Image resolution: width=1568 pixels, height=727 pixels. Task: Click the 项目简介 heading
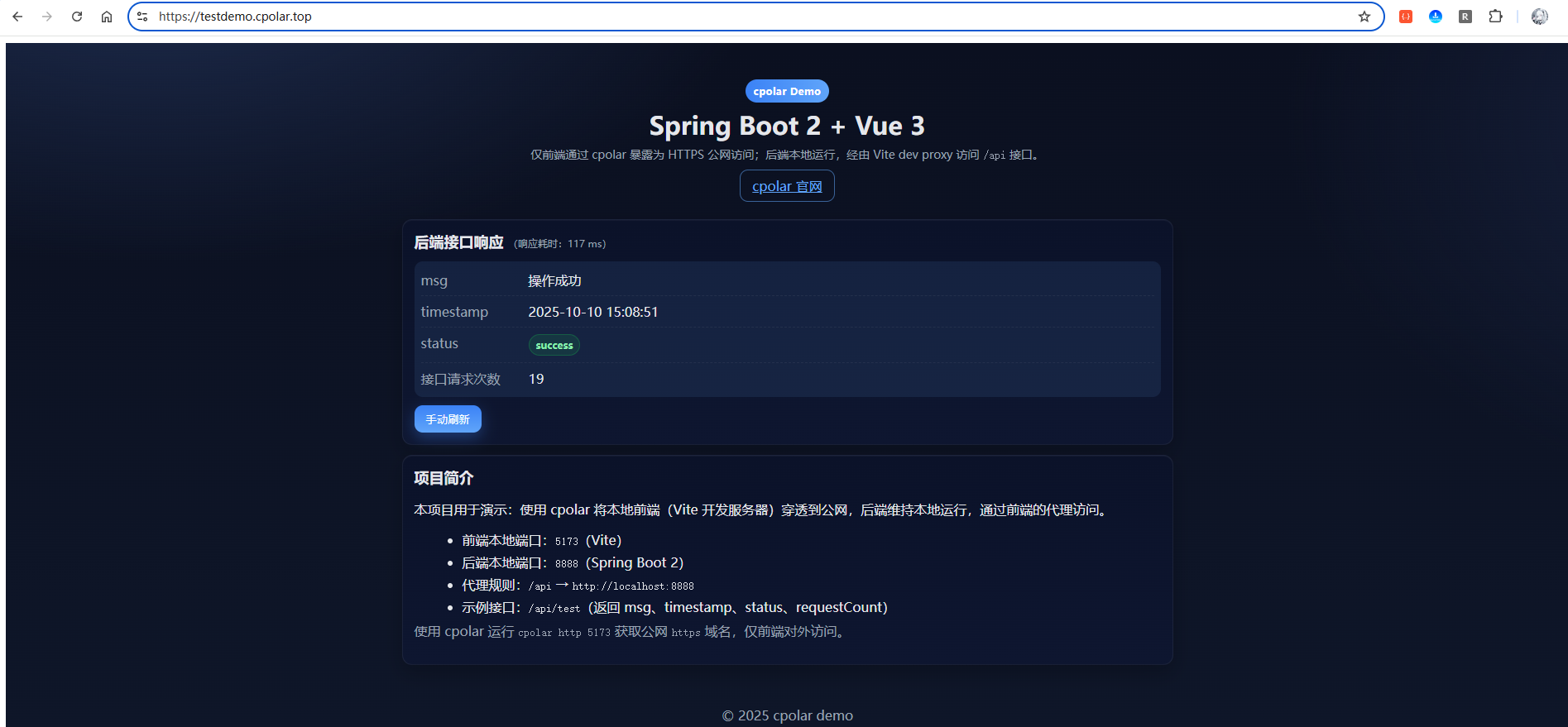point(444,478)
